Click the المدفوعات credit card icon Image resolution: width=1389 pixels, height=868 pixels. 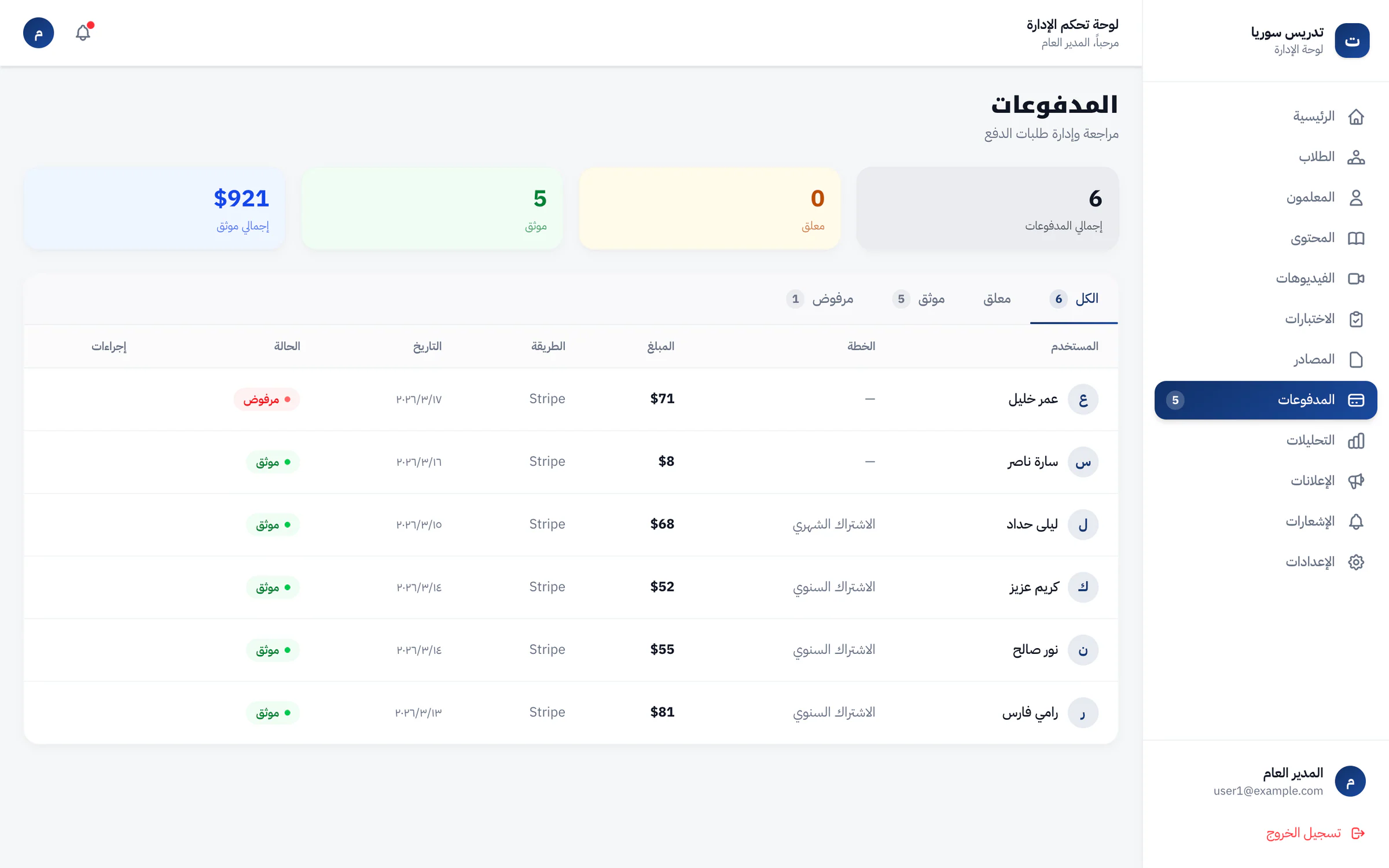[x=1356, y=400]
